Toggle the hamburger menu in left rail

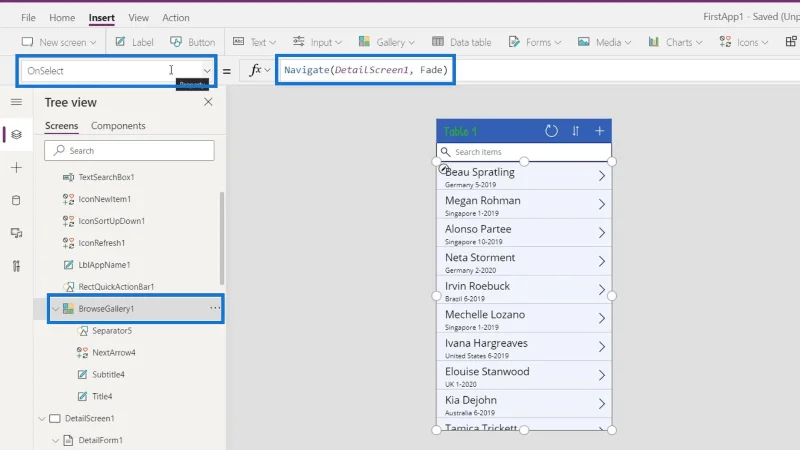click(x=16, y=102)
